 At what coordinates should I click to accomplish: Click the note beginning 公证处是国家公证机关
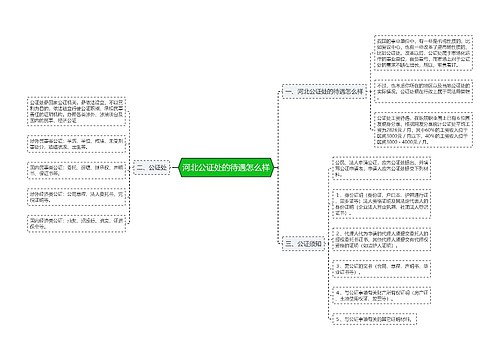pyautogui.click(x=76, y=111)
